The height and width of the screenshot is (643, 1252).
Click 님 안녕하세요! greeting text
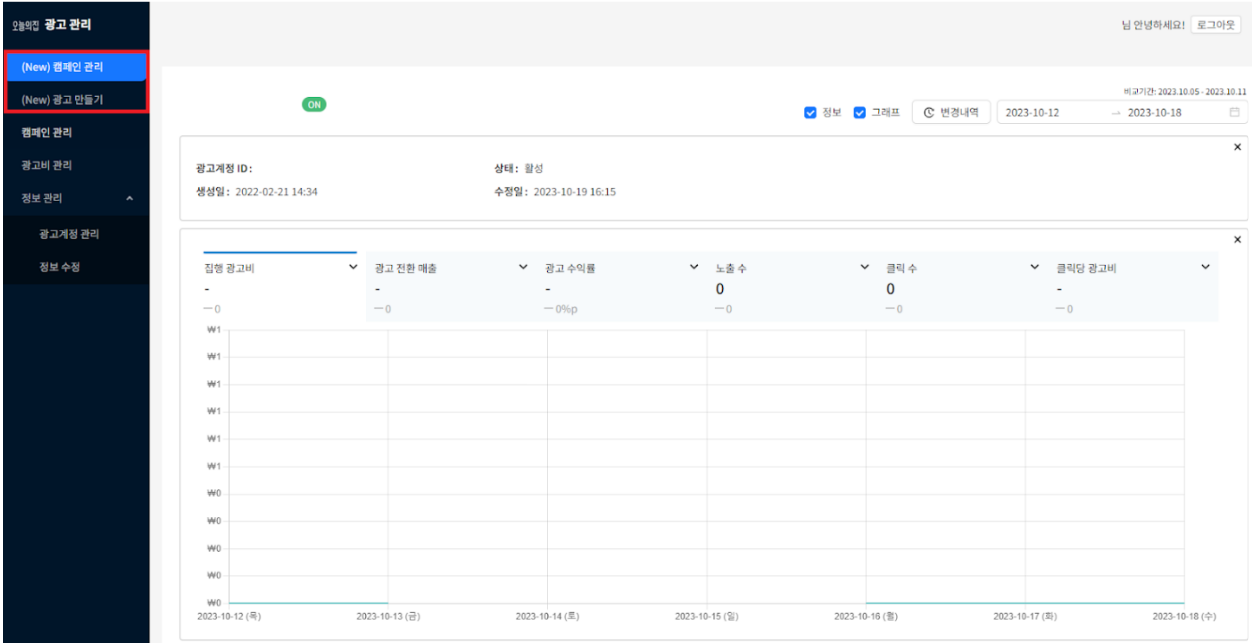(x=1153, y=25)
